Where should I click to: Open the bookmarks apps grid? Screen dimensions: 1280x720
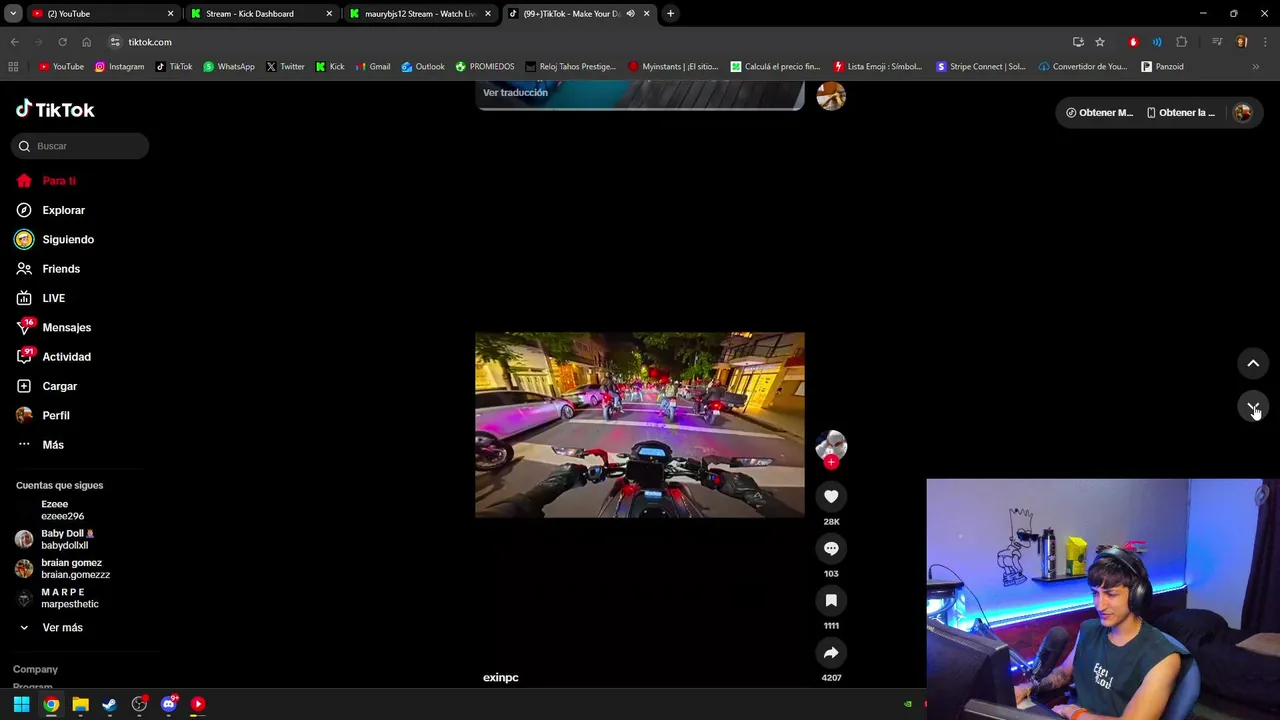13,67
